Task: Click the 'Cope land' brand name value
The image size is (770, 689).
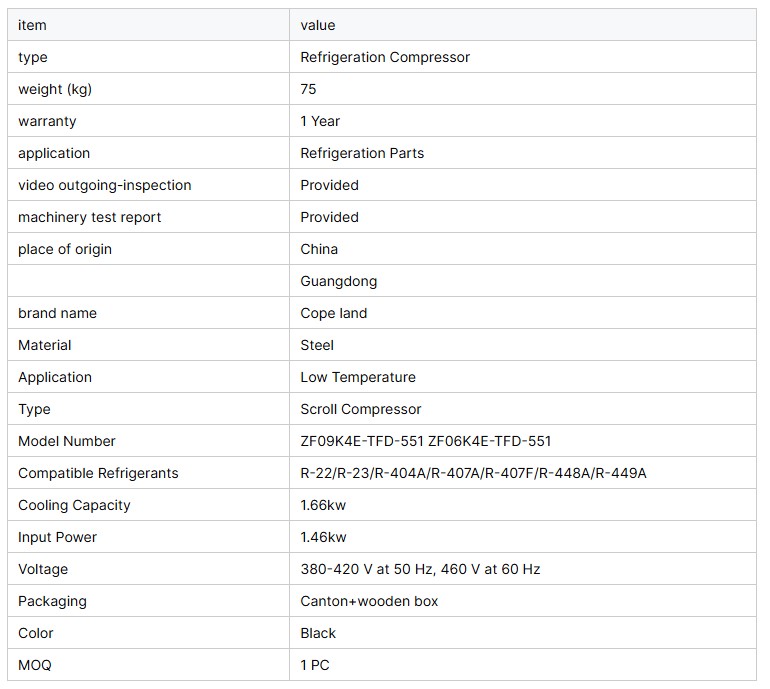Action: pyautogui.click(x=333, y=313)
